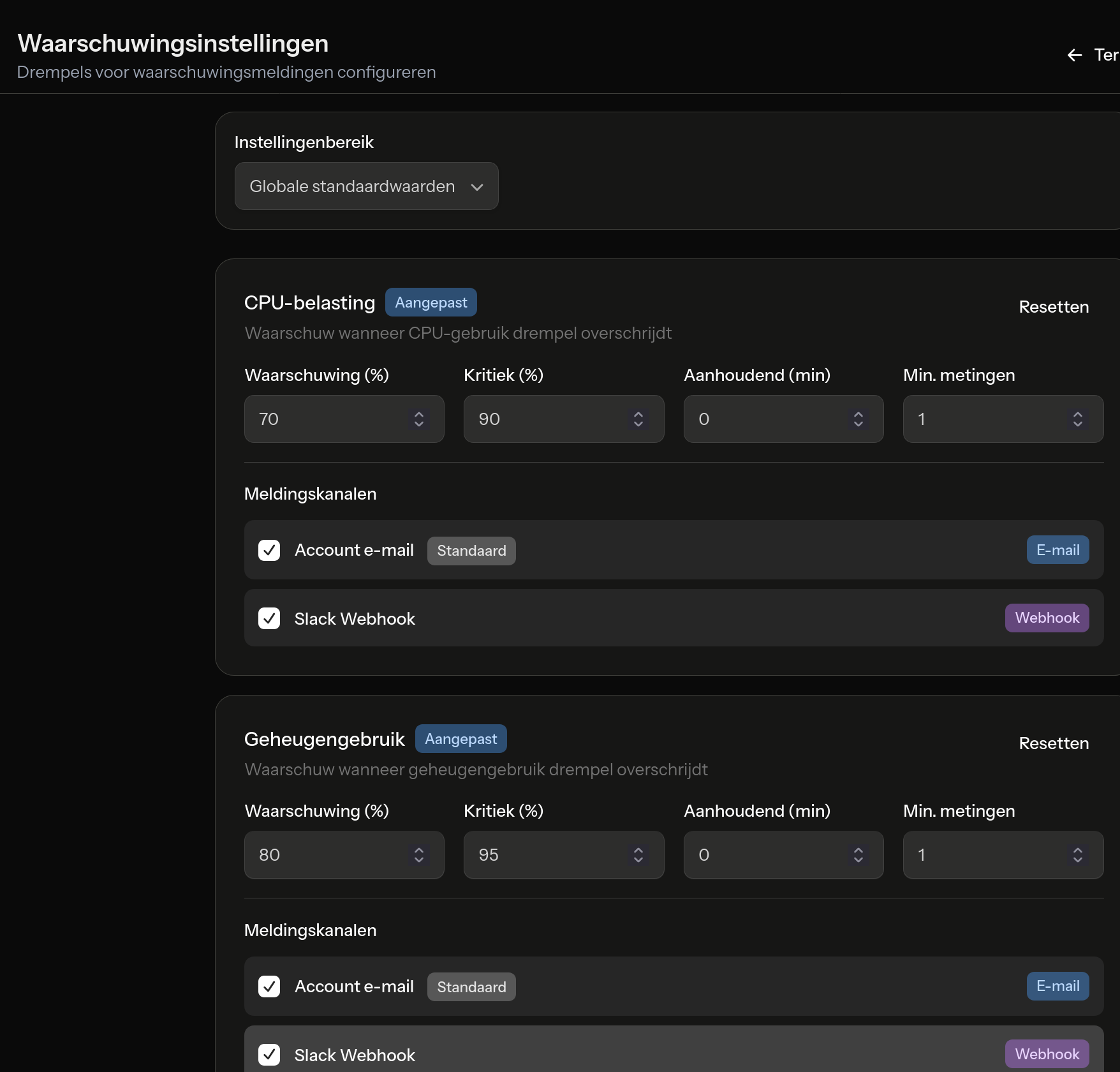Uncheck Slack Webhook under CPU-belasting
The width and height of the screenshot is (1120, 1072).
(269, 618)
